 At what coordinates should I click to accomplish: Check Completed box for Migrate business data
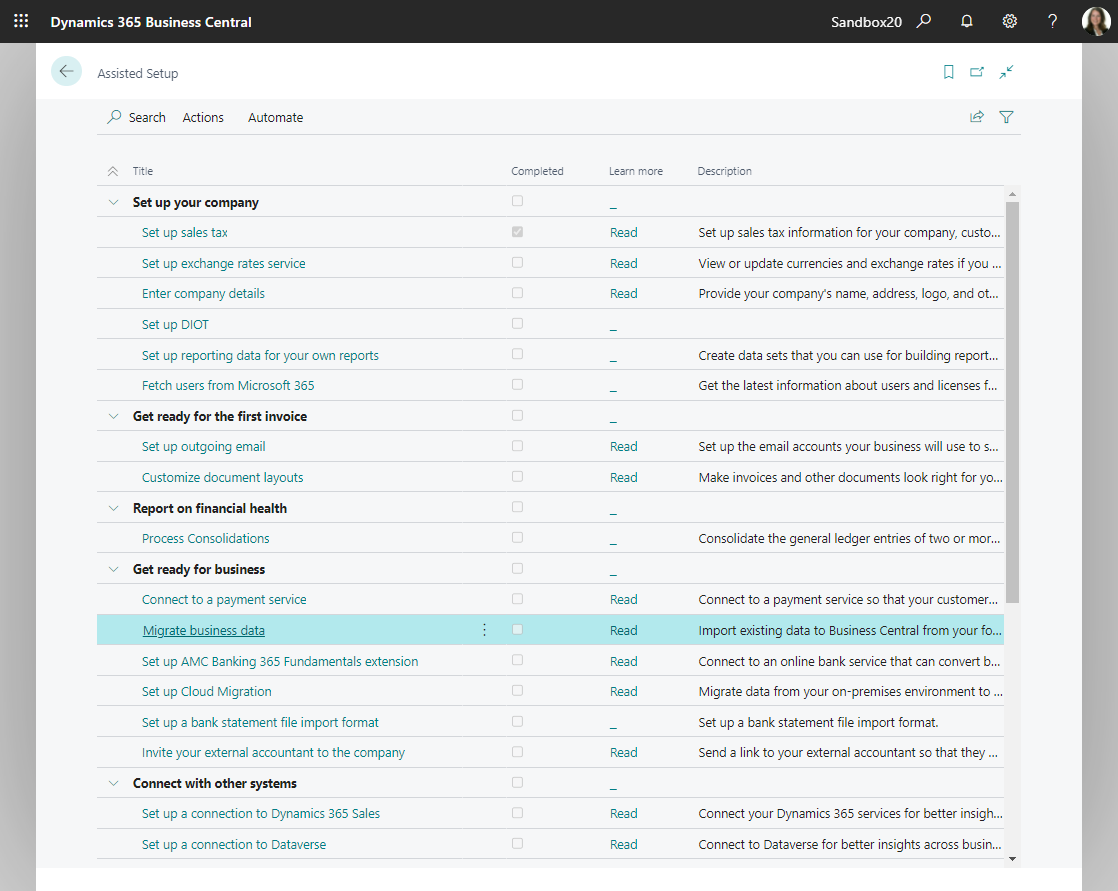[517, 630]
